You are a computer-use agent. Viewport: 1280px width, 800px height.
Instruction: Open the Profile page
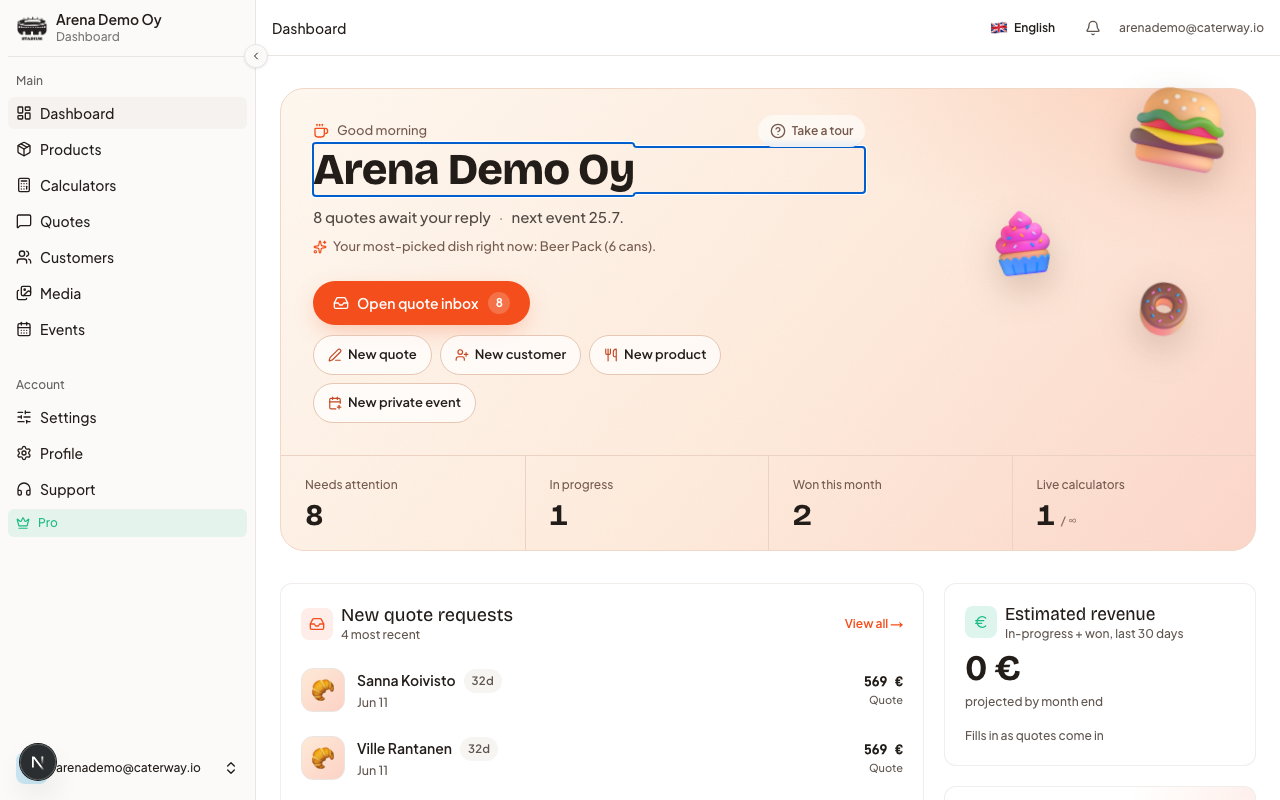click(x=127, y=453)
